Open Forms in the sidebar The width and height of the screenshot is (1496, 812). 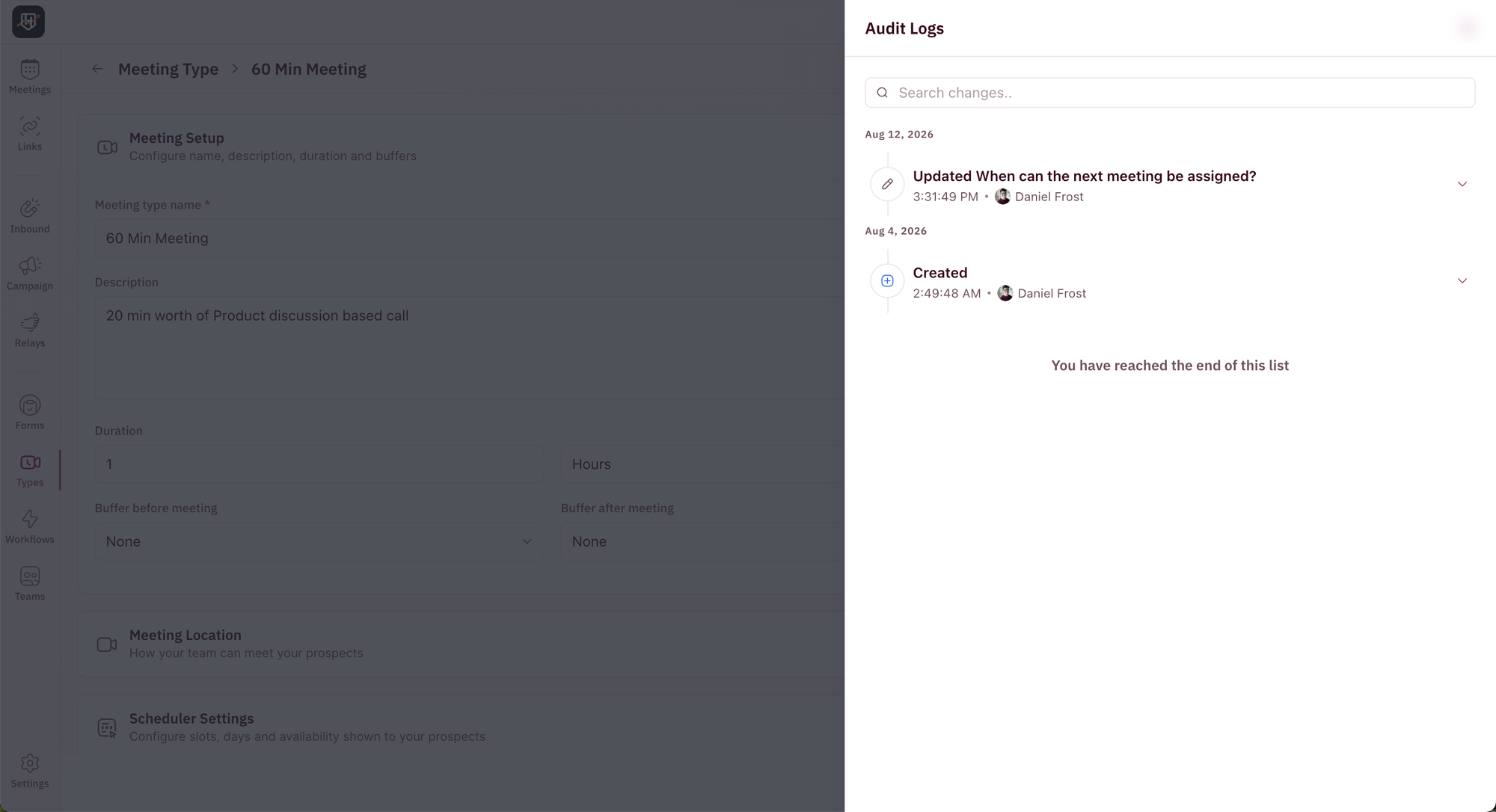30,413
